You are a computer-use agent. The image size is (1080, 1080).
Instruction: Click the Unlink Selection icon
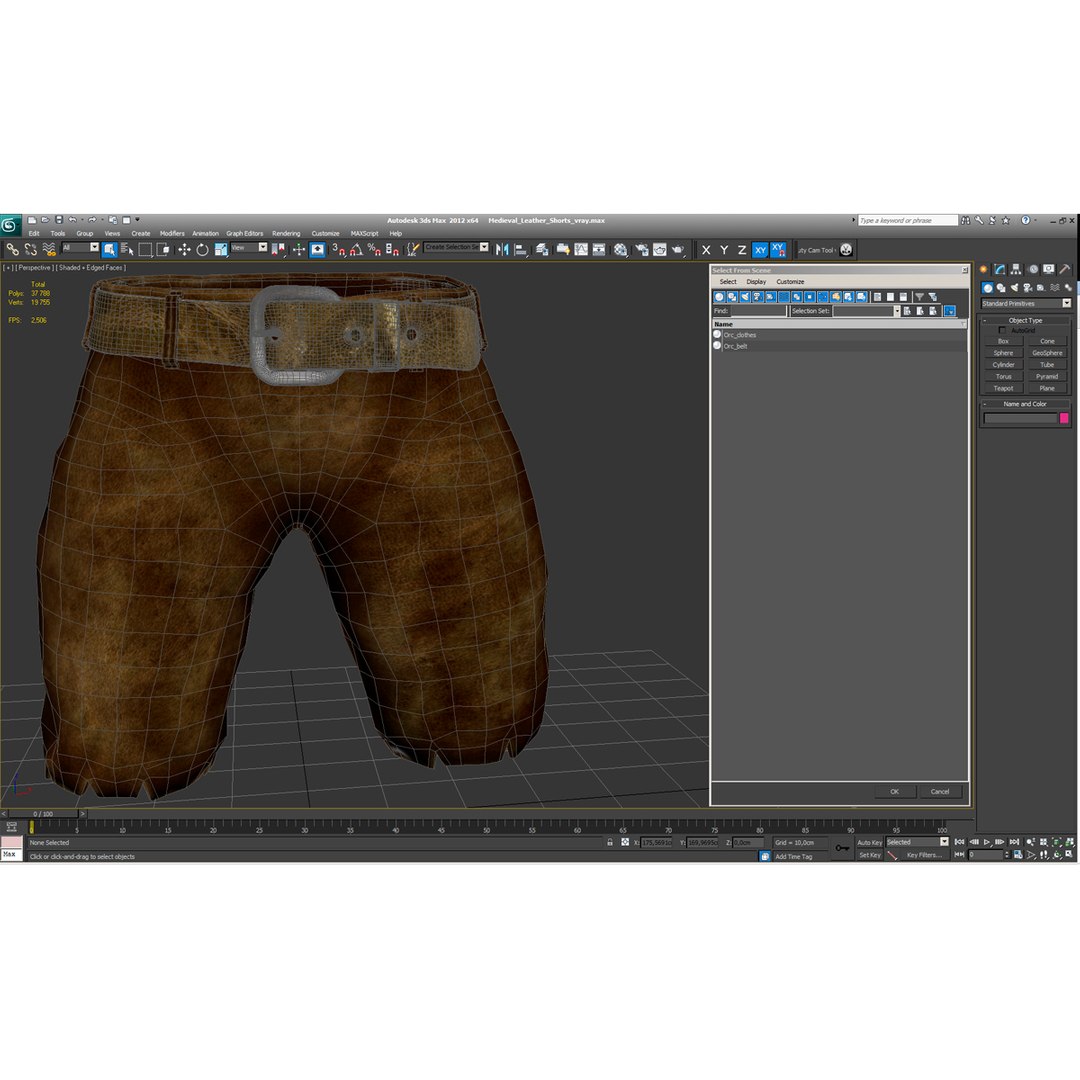pyautogui.click(x=30, y=249)
